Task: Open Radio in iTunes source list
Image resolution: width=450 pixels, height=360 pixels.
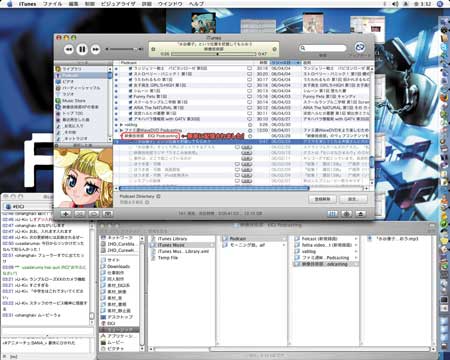Action: 82,94
